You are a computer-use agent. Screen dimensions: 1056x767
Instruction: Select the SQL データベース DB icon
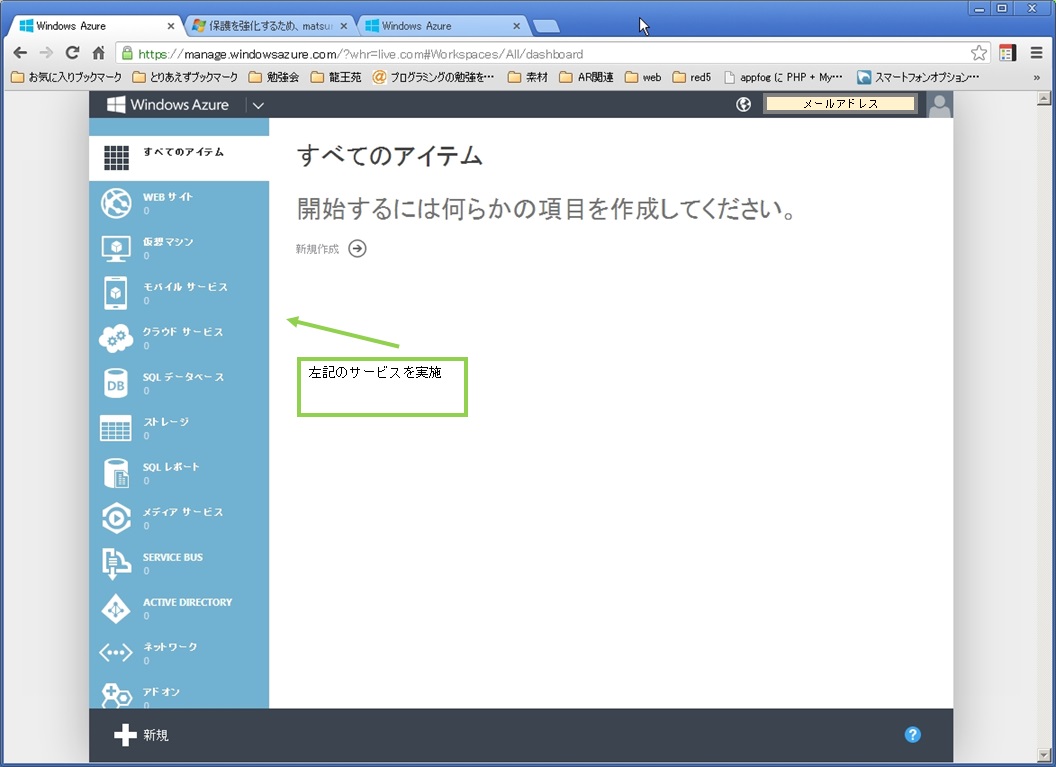pyautogui.click(x=116, y=383)
